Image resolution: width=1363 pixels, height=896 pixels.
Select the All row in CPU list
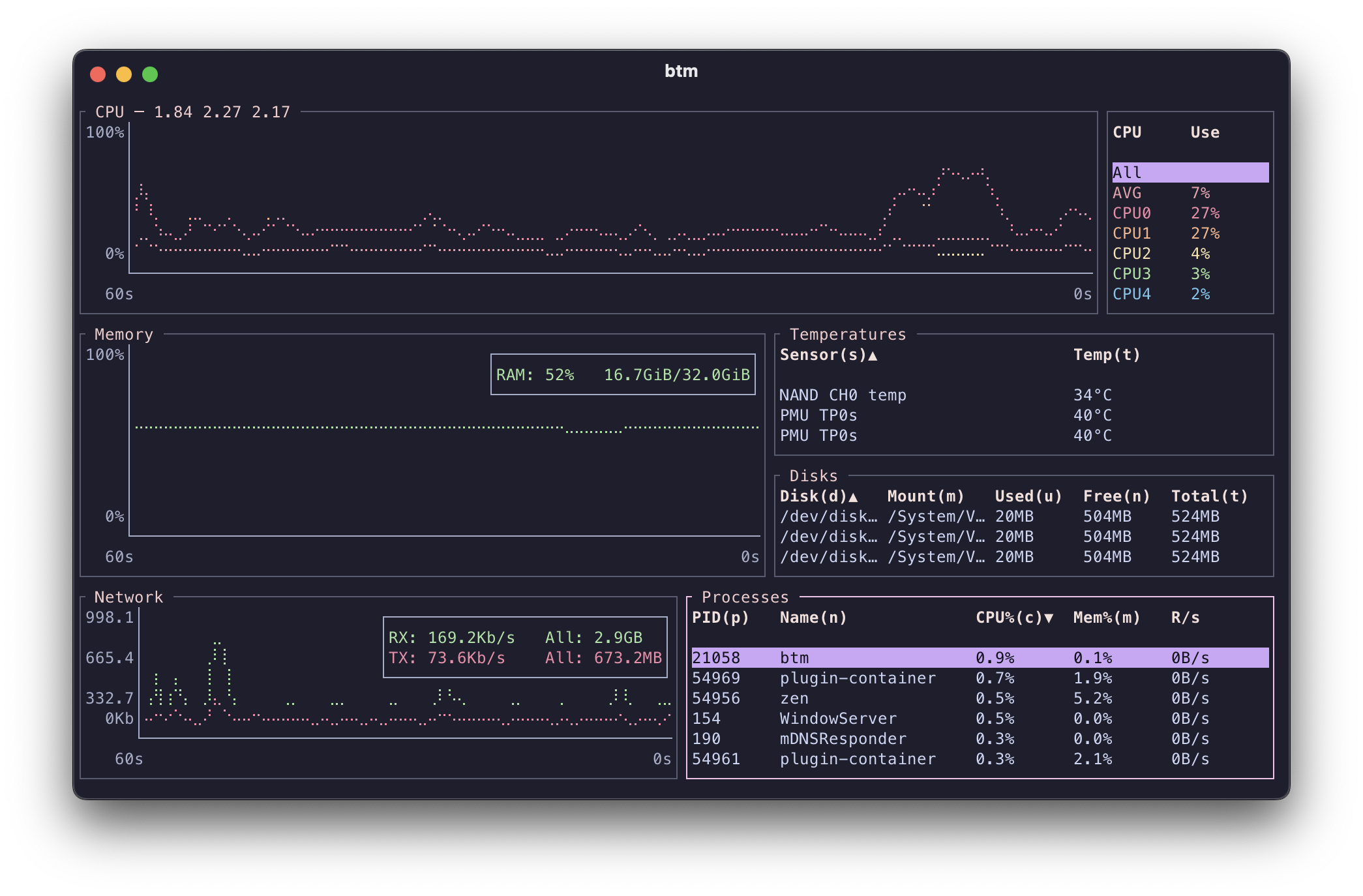point(1190,173)
